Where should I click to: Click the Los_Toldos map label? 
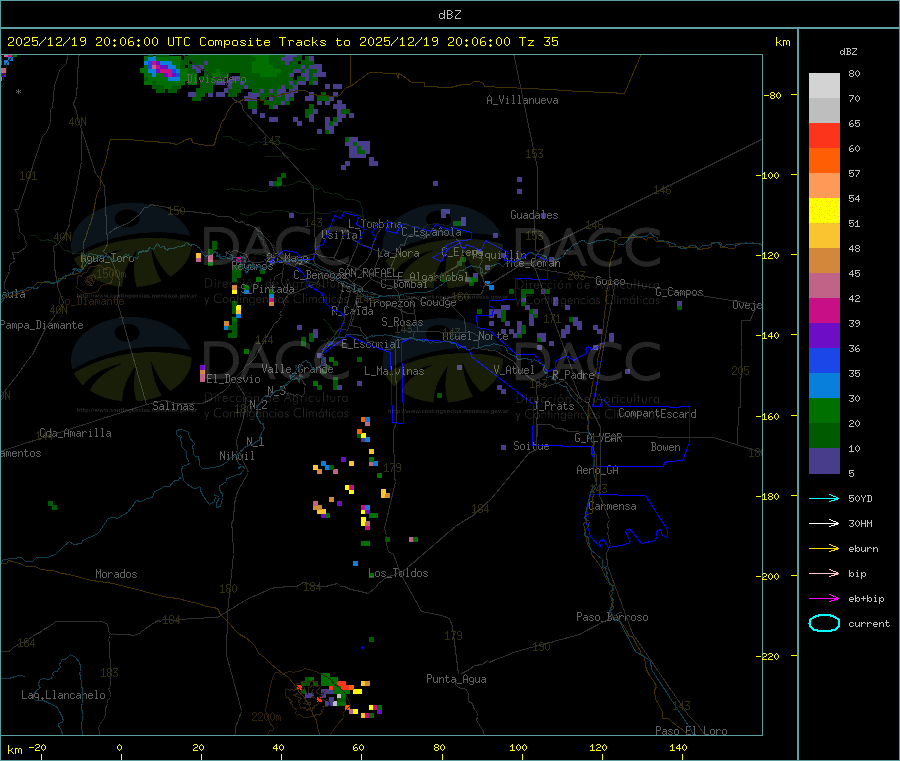[x=398, y=573]
